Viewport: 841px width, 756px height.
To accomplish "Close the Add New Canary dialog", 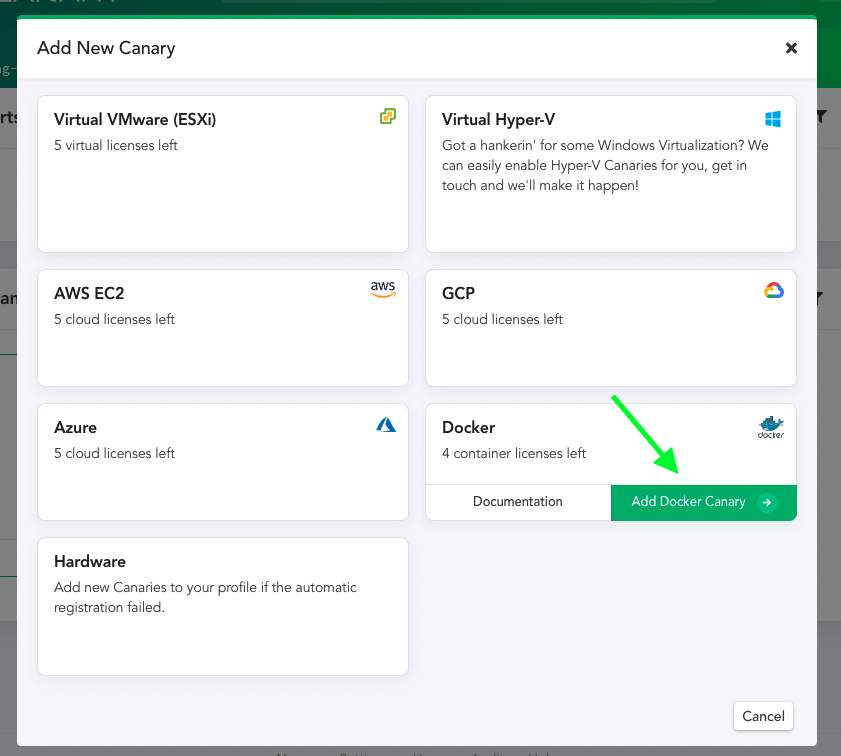I will click(x=791, y=48).
